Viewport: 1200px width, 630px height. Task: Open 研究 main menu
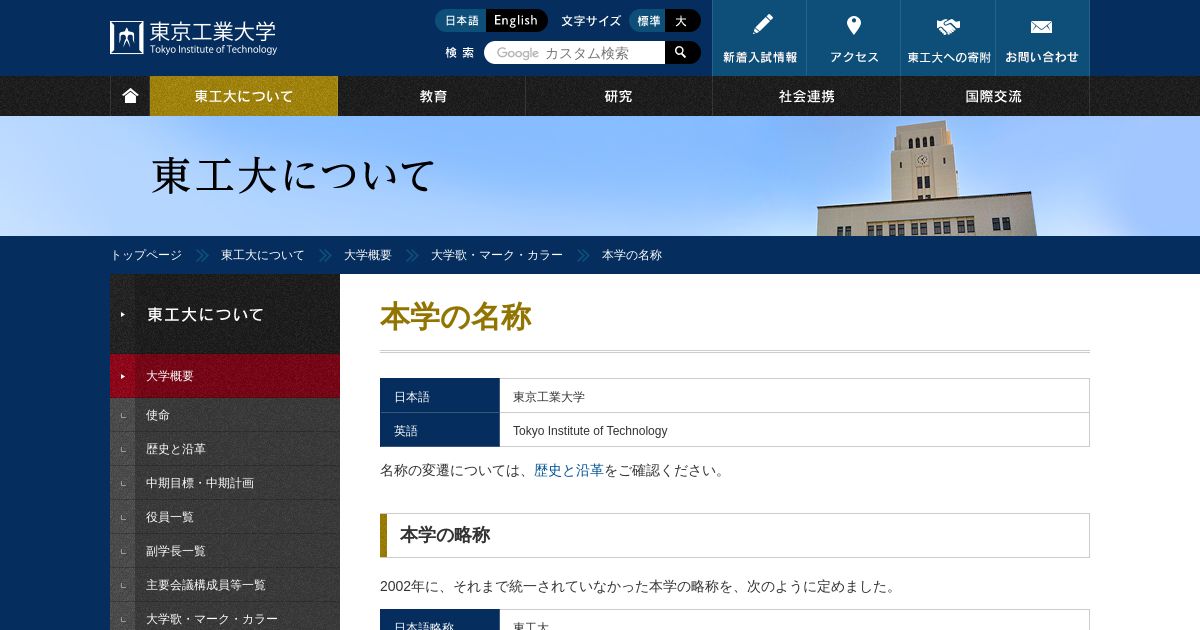[x=619, y=96]
